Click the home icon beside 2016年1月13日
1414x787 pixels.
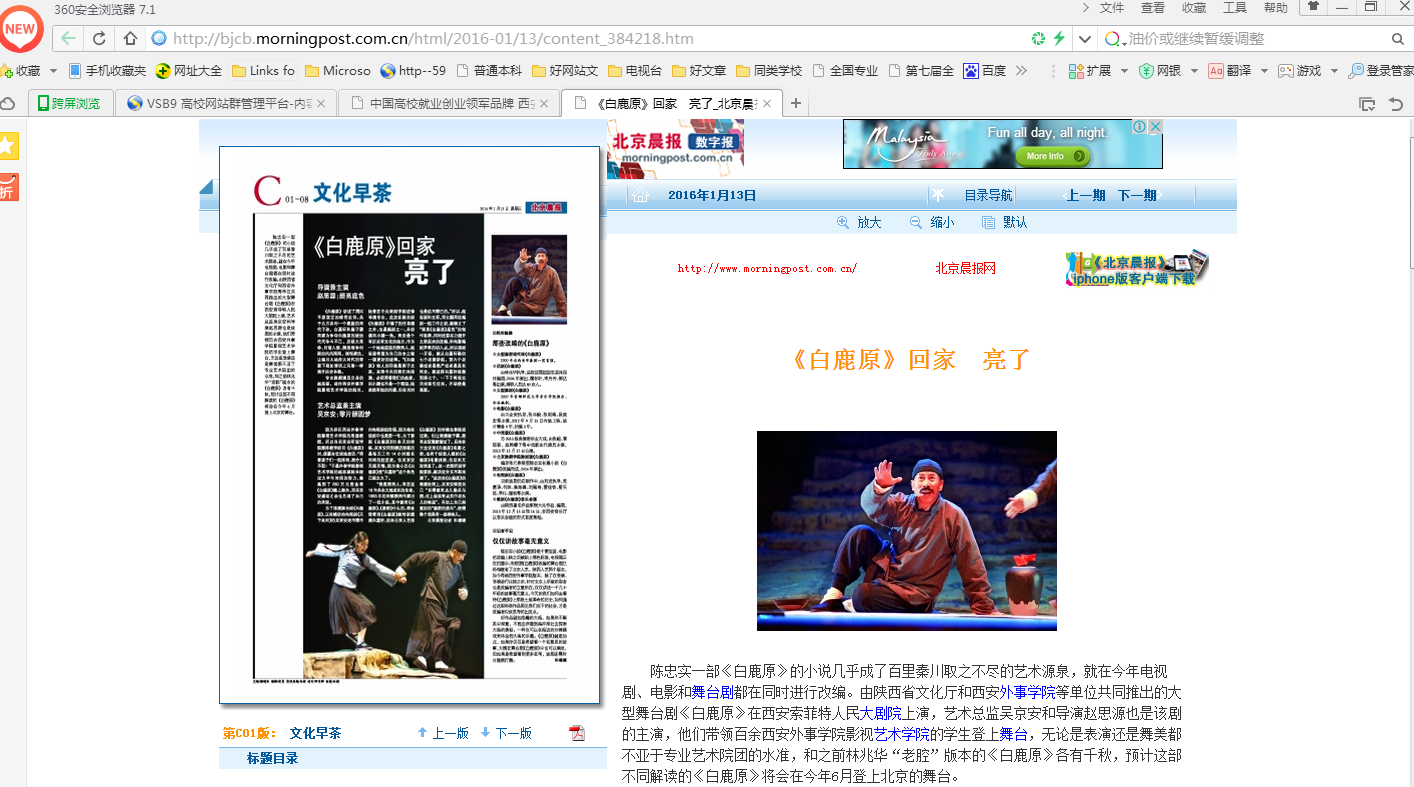(x=641, y=195)
